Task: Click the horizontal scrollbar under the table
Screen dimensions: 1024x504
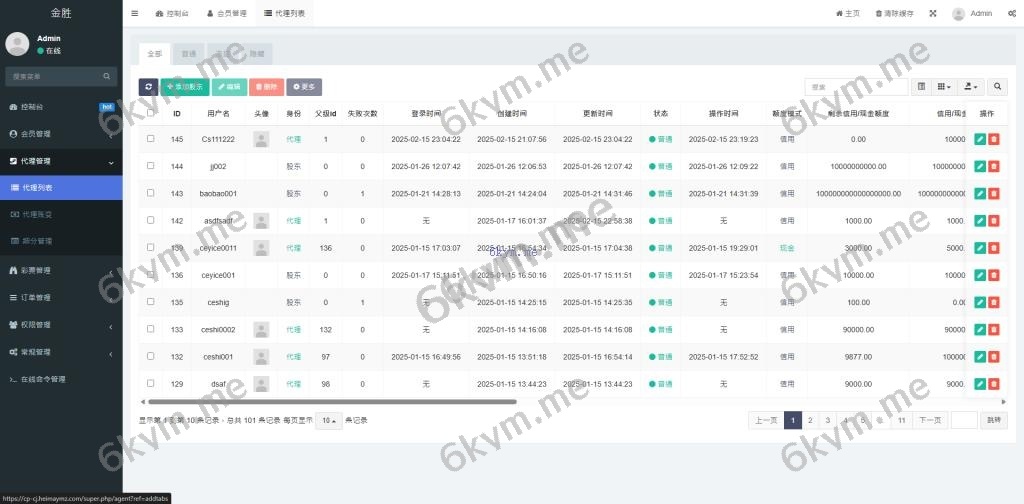Action: (x=332, y=402)
